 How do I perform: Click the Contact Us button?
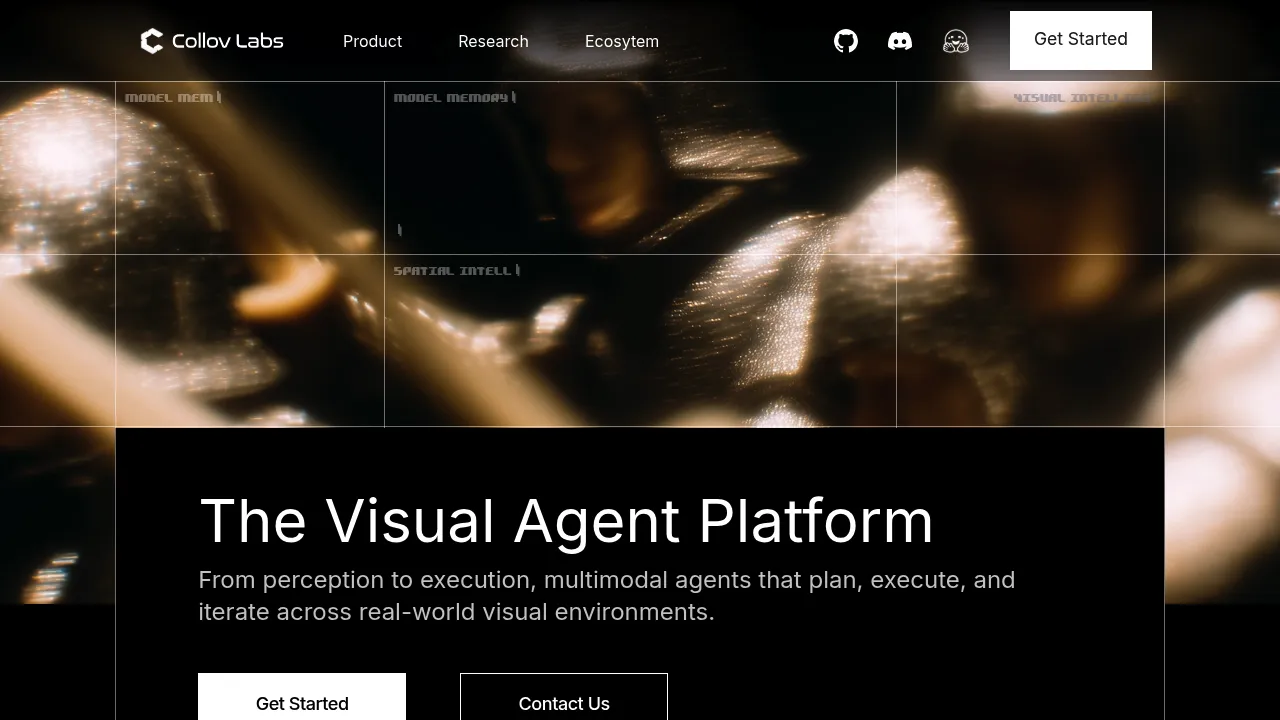tap(564, 697)
